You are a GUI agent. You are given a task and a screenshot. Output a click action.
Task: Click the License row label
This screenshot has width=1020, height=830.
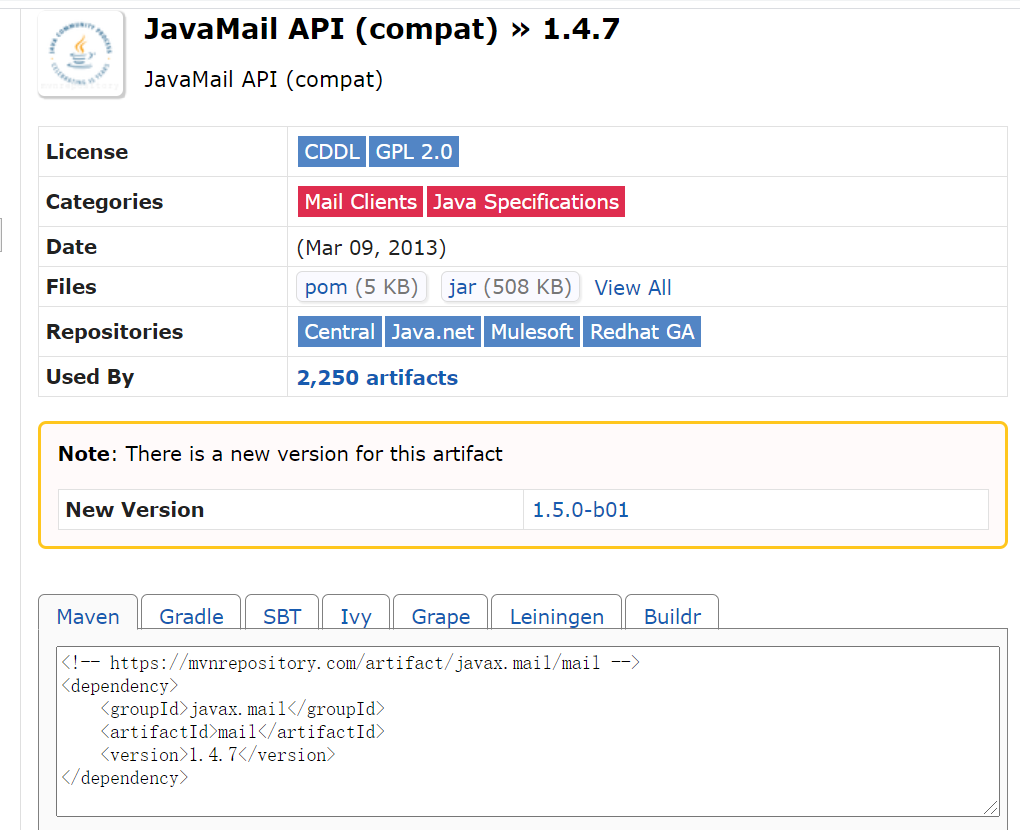pos(87,152)
